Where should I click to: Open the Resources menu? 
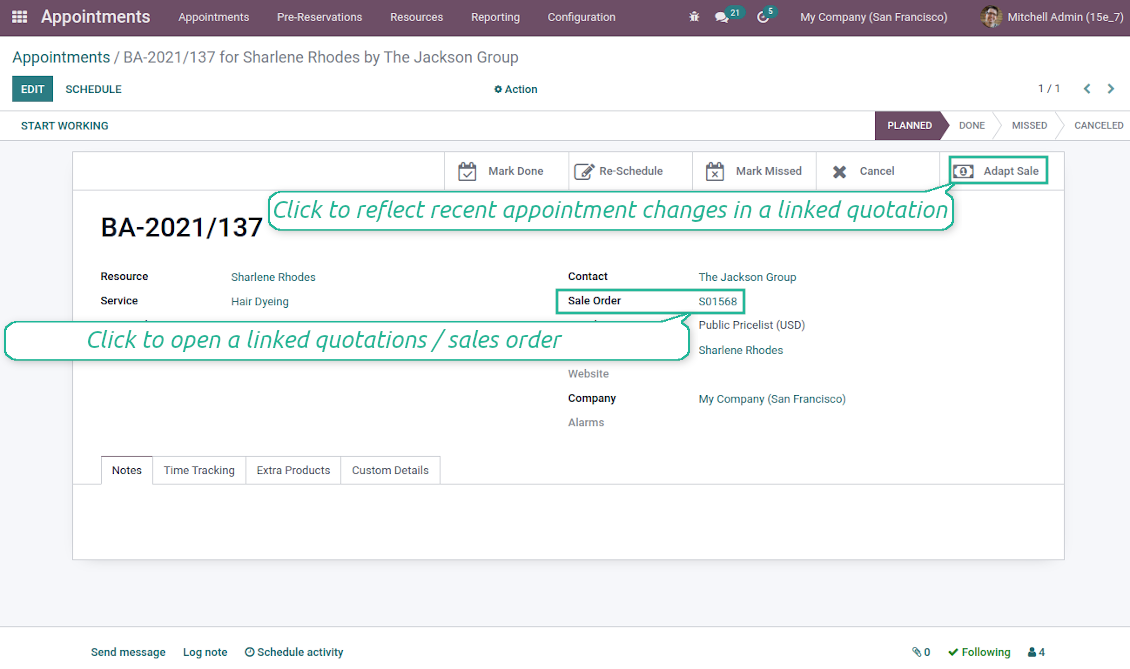tap(417, 17)
